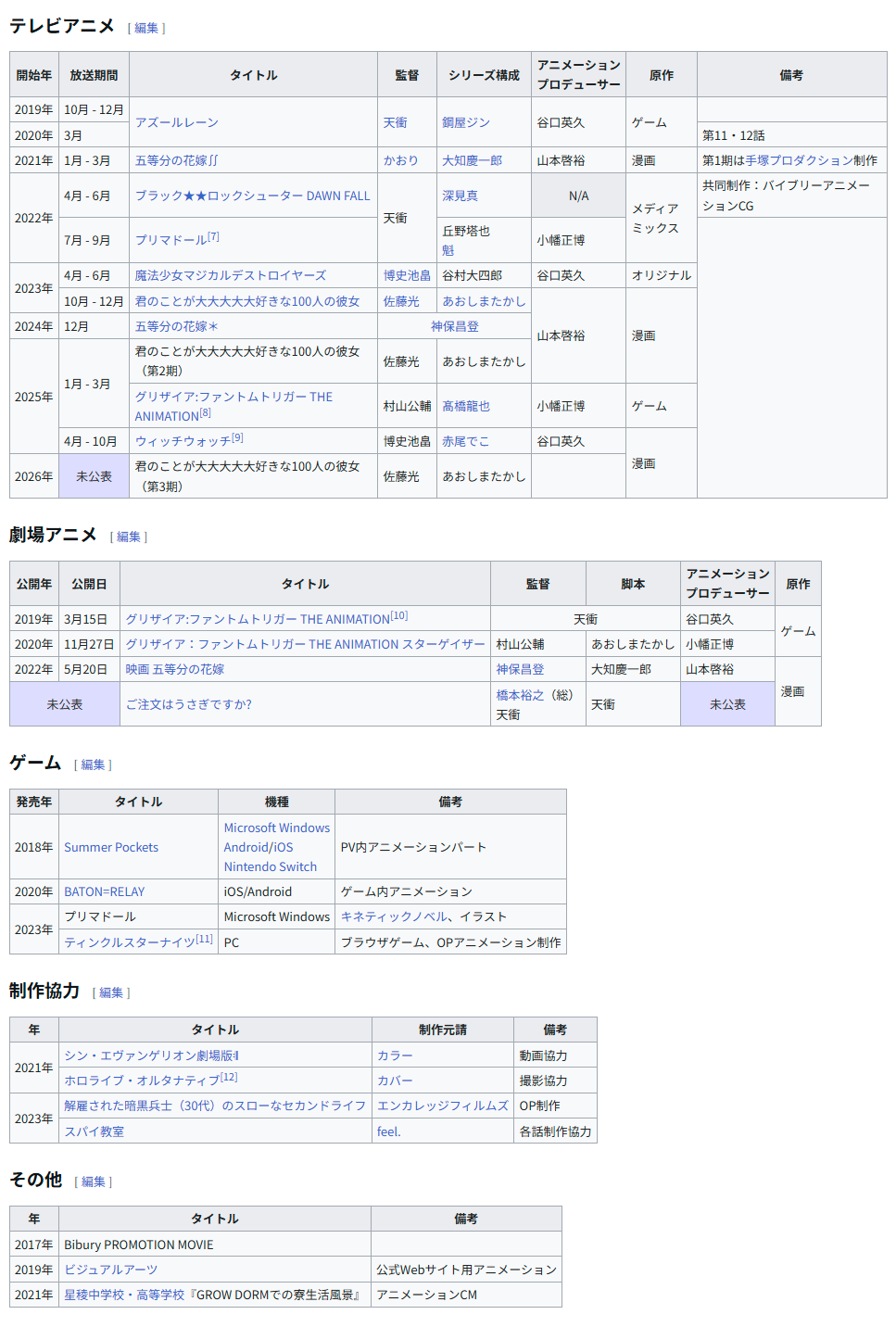896x1327 pixels.
Task: Open シン・エヴァンゲリオン劇場版 link
Action: [151, 1055]
